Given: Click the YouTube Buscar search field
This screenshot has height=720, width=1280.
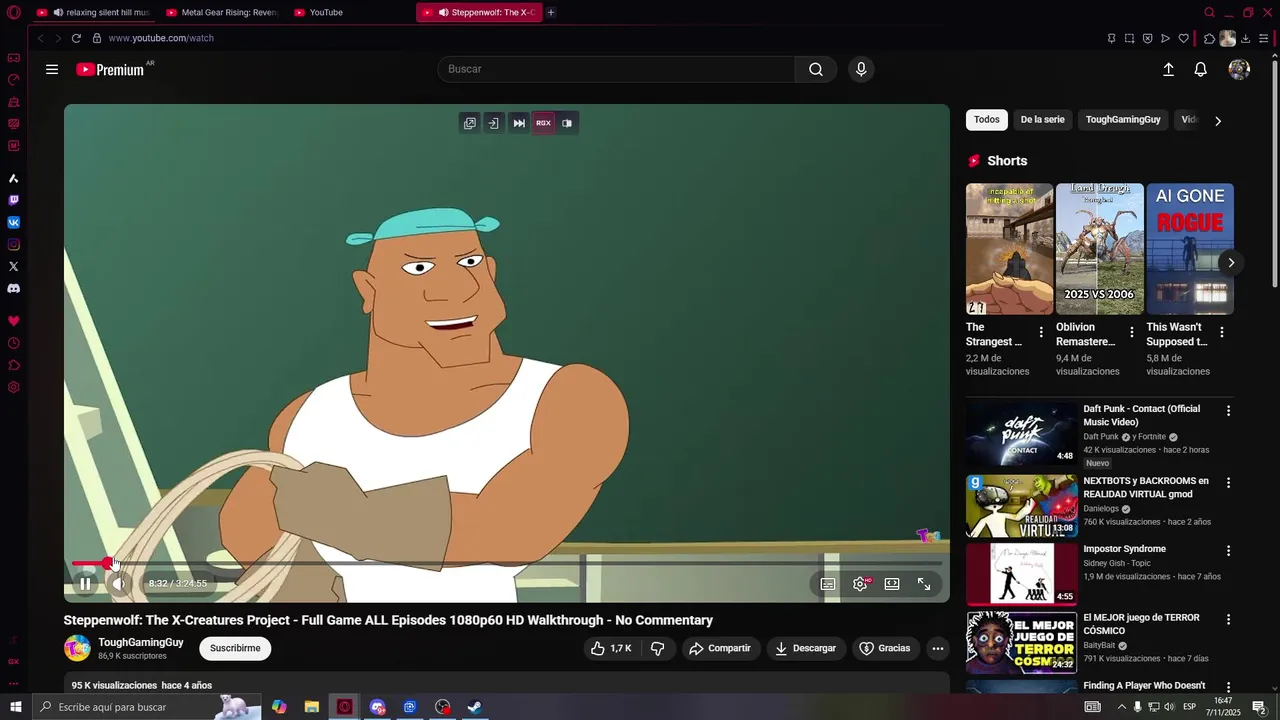Looking at the screenshot, I should [x=616, y=69].
